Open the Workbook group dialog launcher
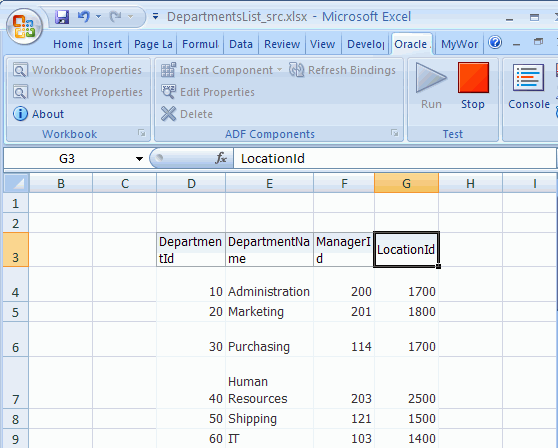The width and height of the screenshot is (558, 448). coord(142,133)
